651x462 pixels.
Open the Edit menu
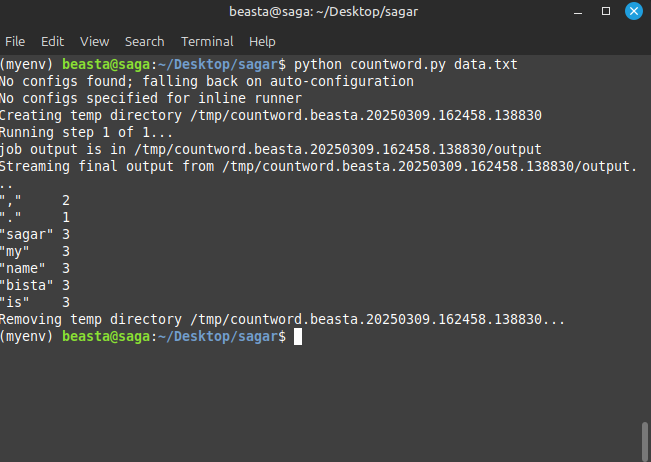pyautogui.click(x=52, y=42)
